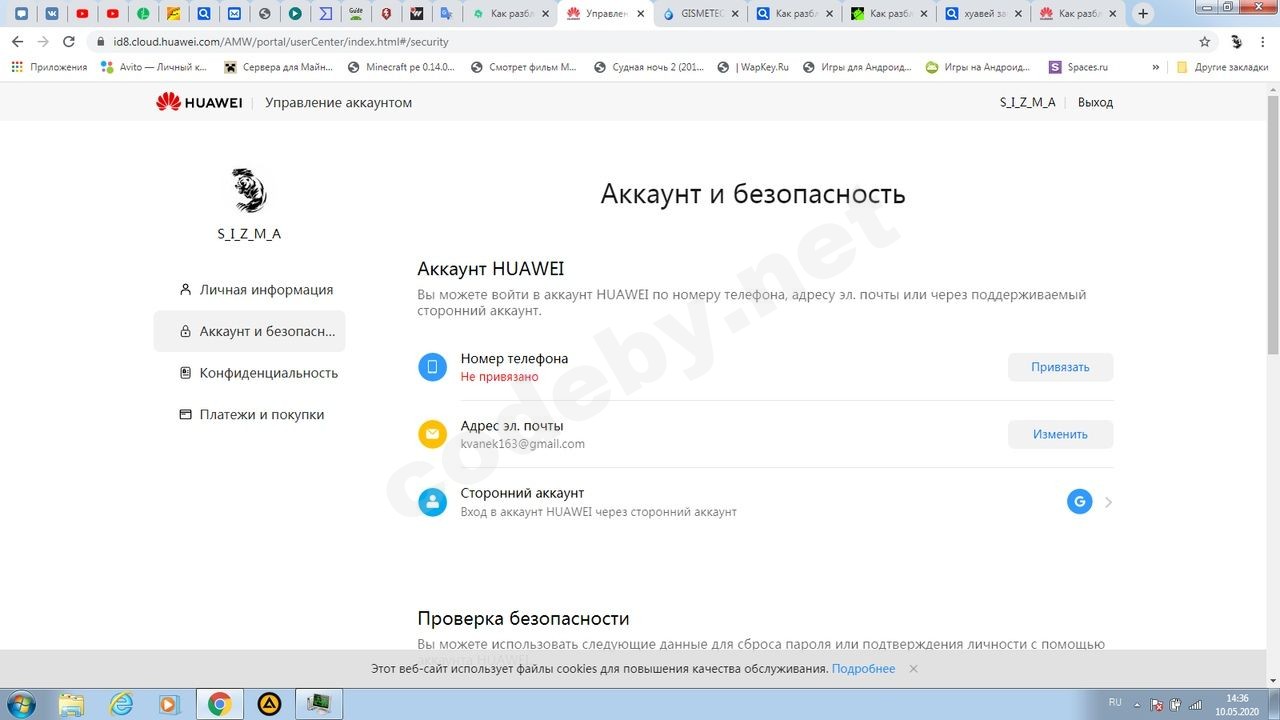
Task: Open the Windows Start menu
Action: pyautogui.click(x=20, y=704)
